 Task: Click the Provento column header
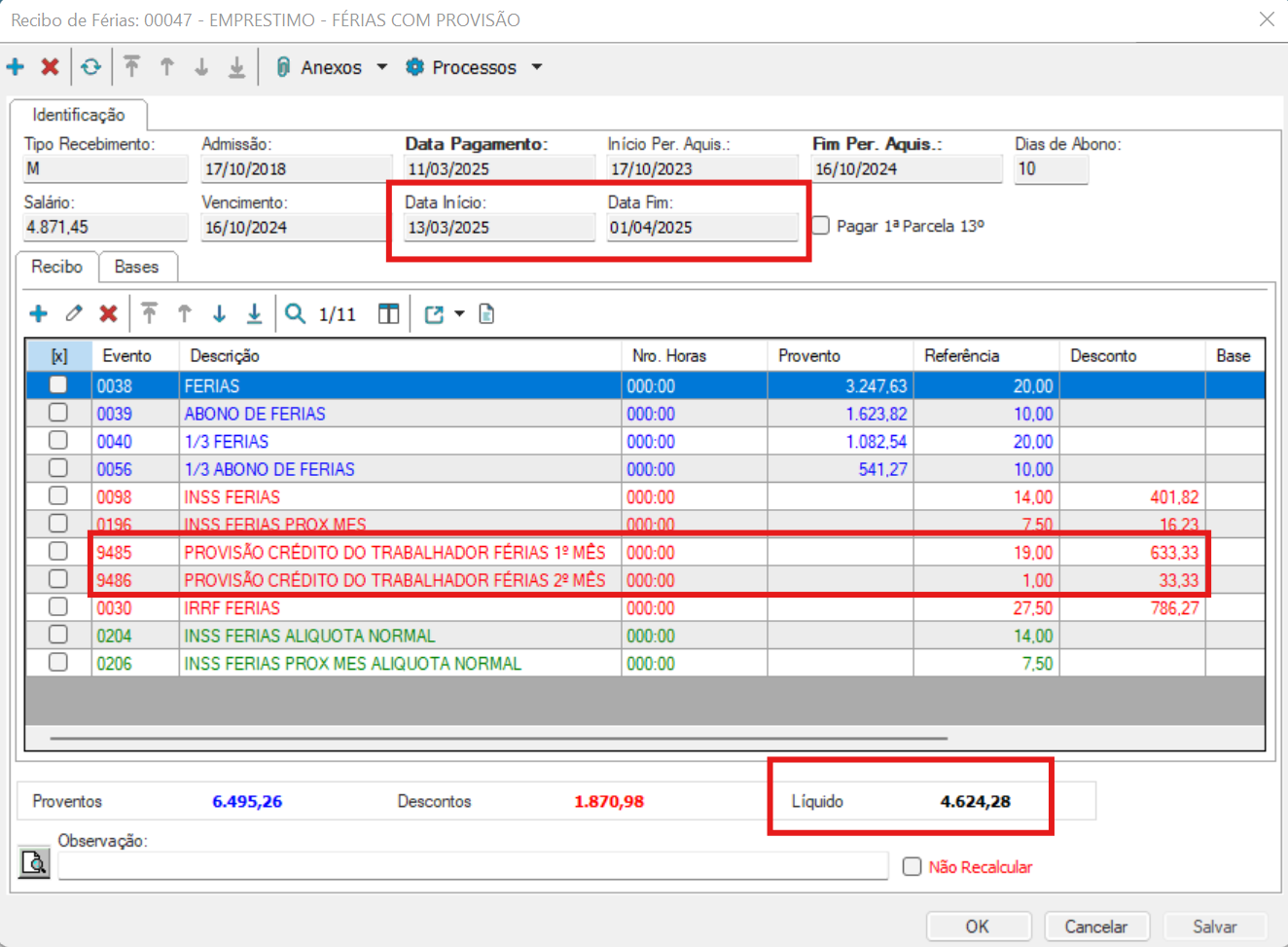[841, 355]
